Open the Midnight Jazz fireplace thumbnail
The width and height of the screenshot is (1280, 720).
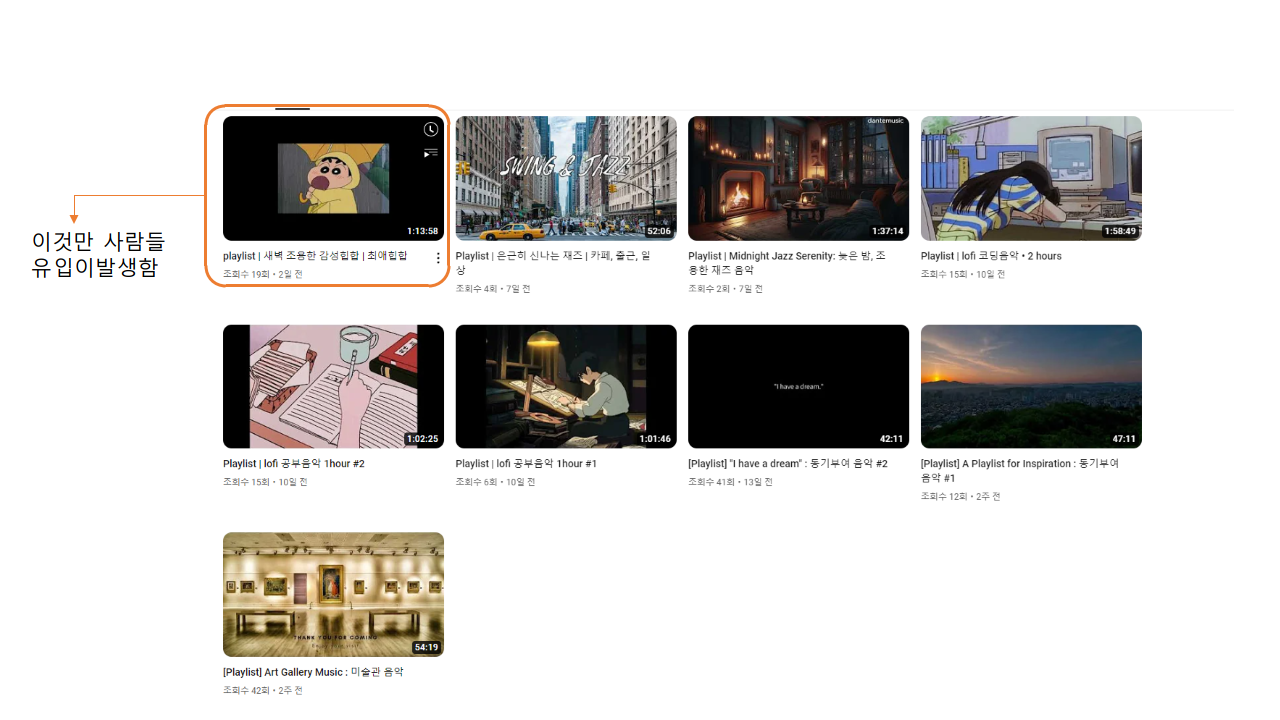(x=799, y=178)
